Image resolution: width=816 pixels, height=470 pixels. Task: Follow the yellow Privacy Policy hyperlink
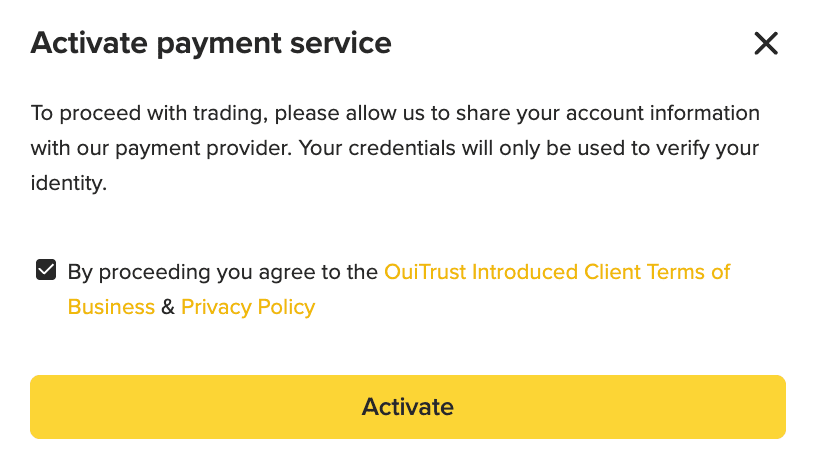pos(248,307)
